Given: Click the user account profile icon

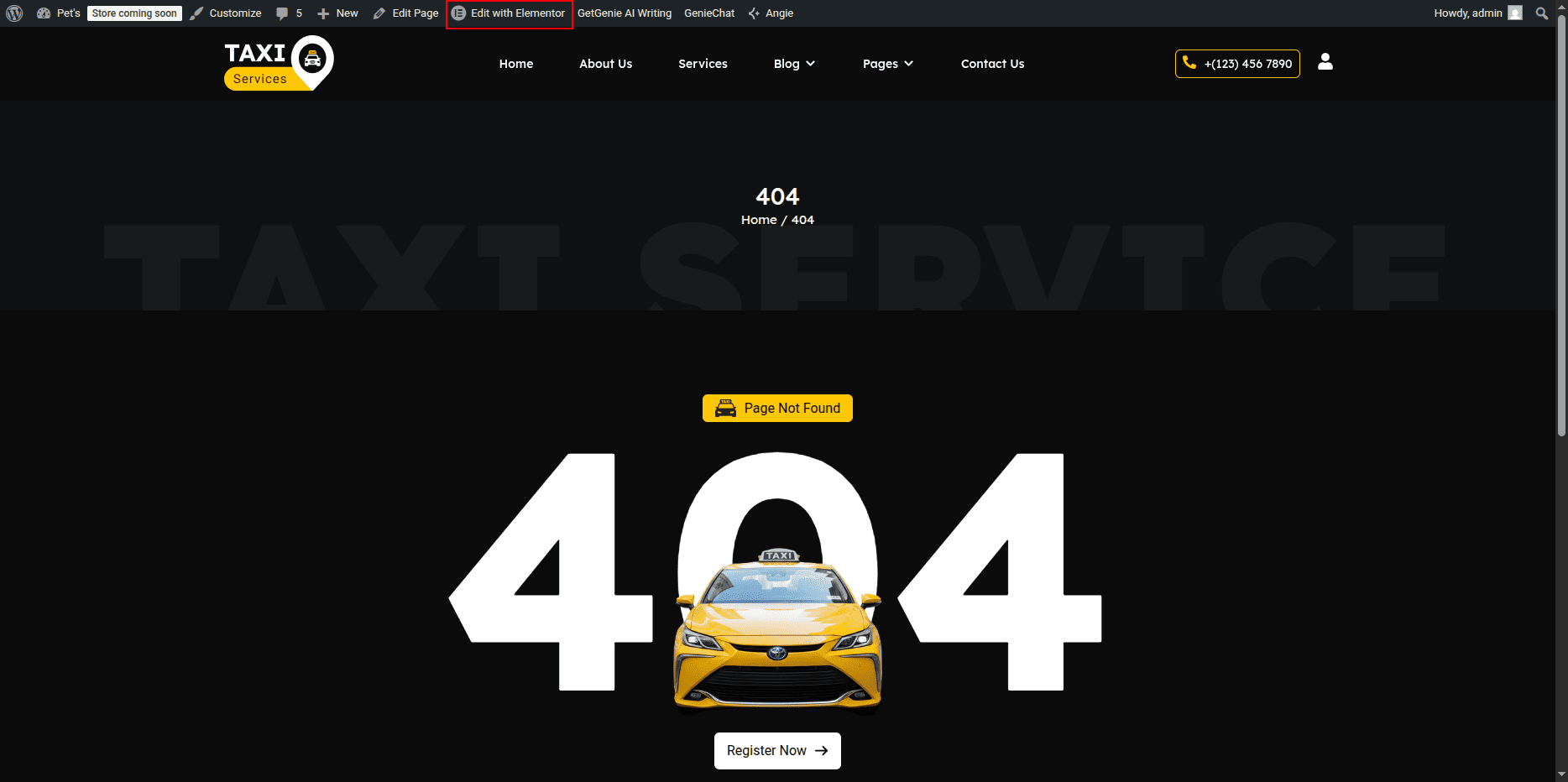Looking at the screenshot, I should 1325,62.
